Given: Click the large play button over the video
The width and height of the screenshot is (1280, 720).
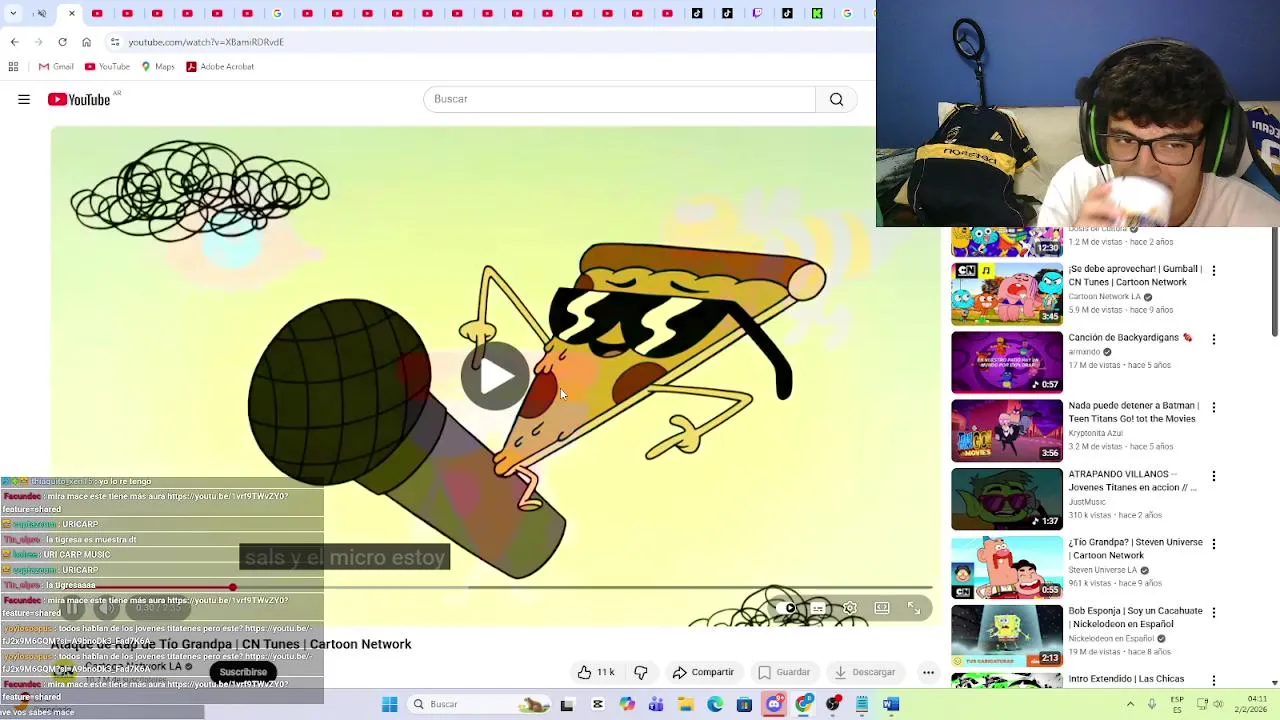Looking at the screenshot, I should pyautogui.click(x=495, y=376).
